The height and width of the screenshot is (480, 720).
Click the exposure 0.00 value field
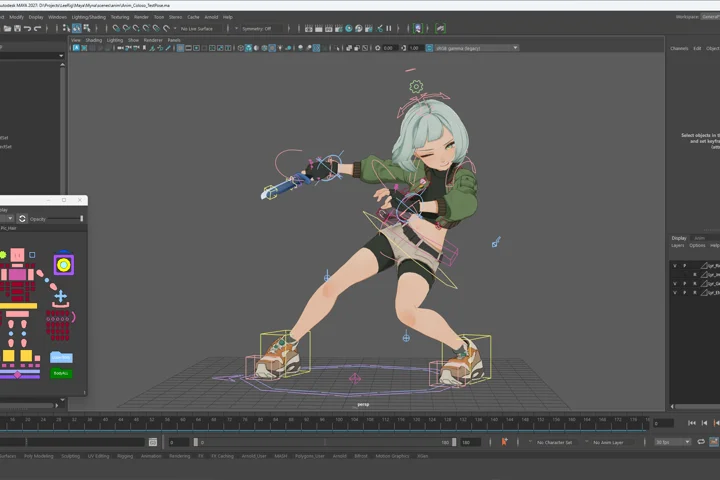coord(389,48)
